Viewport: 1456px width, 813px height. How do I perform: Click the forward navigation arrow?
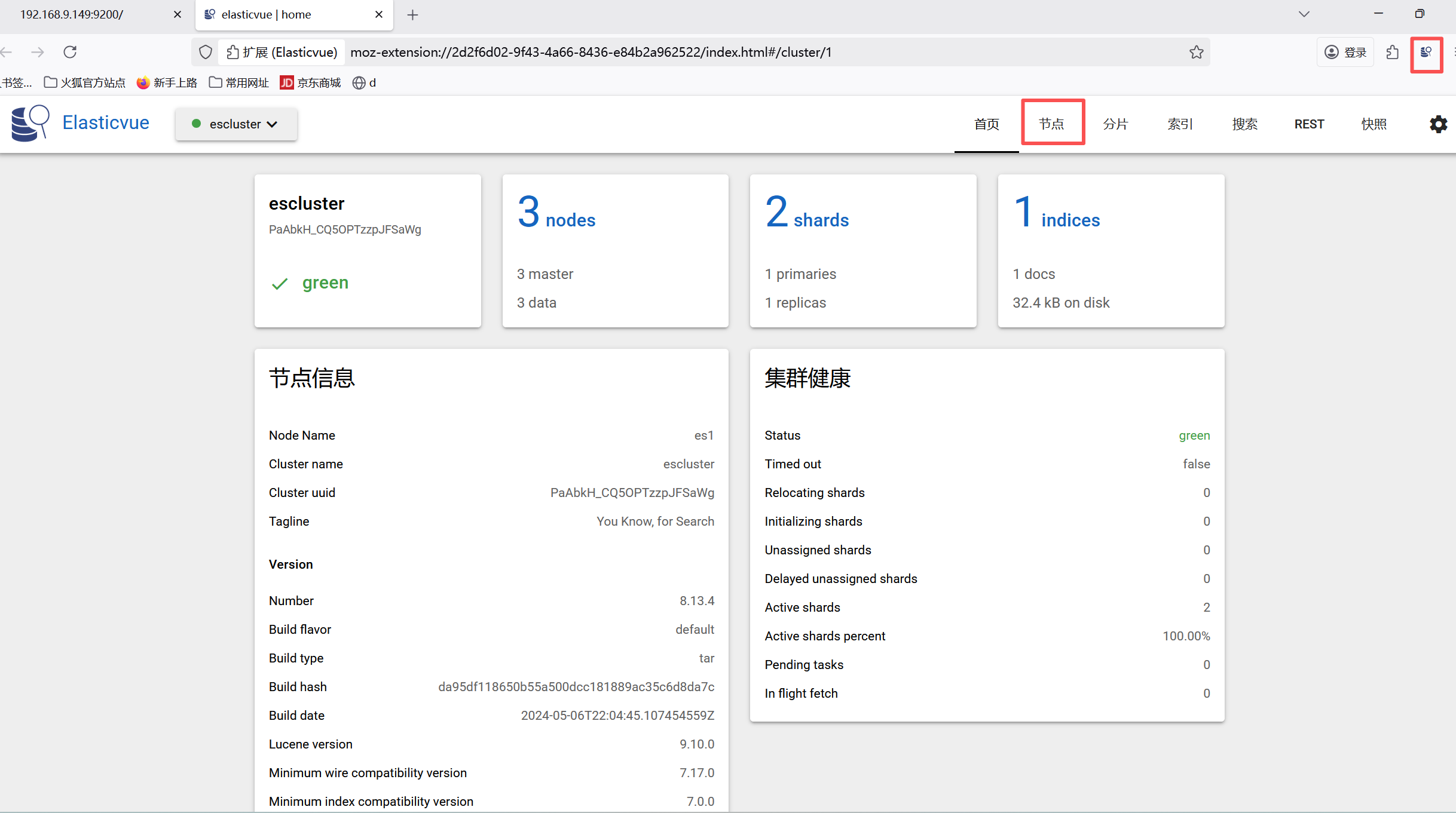(x=38, y=53)
